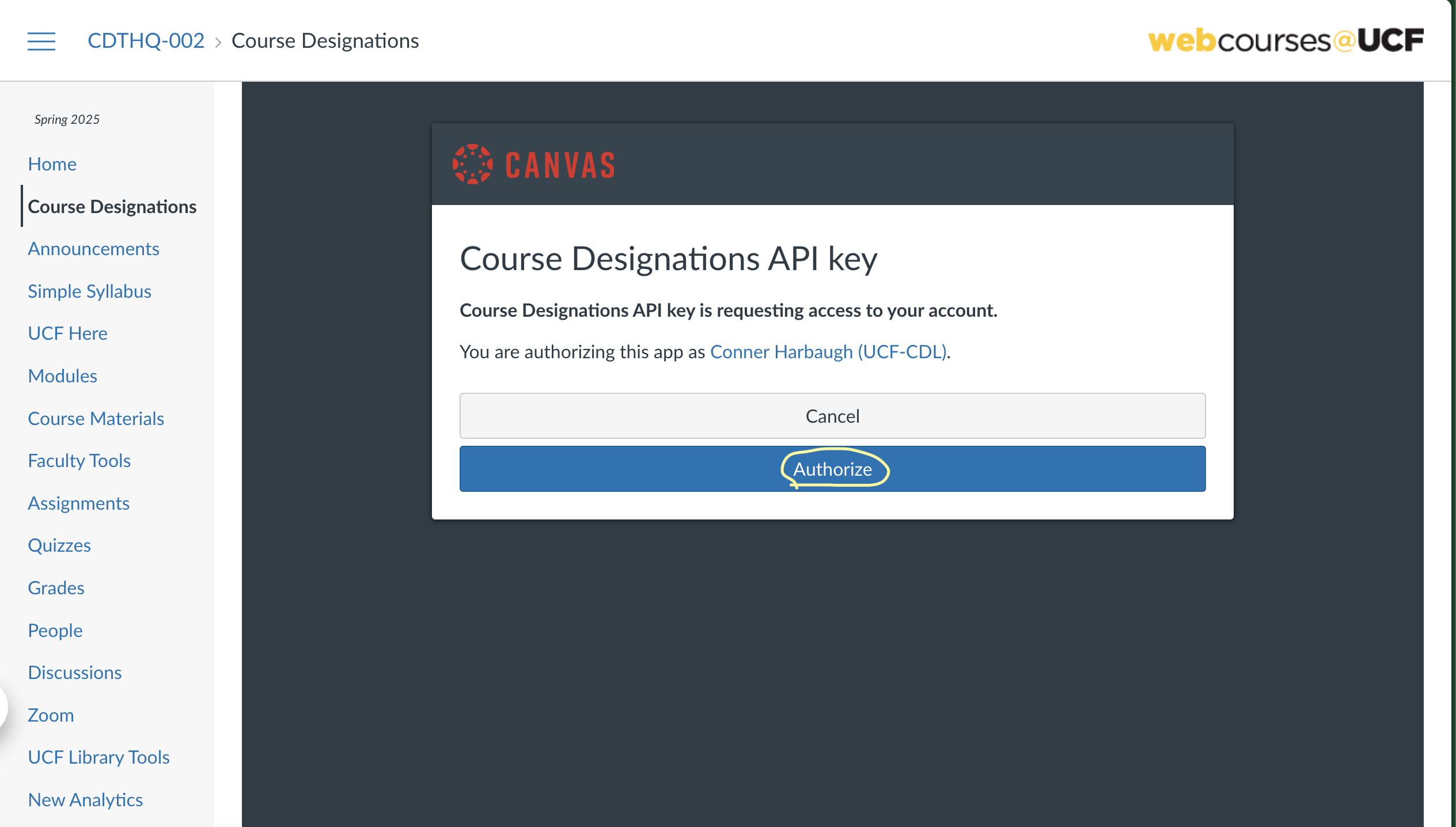Select Course Designations in sidebar

(x=112, y=206)
